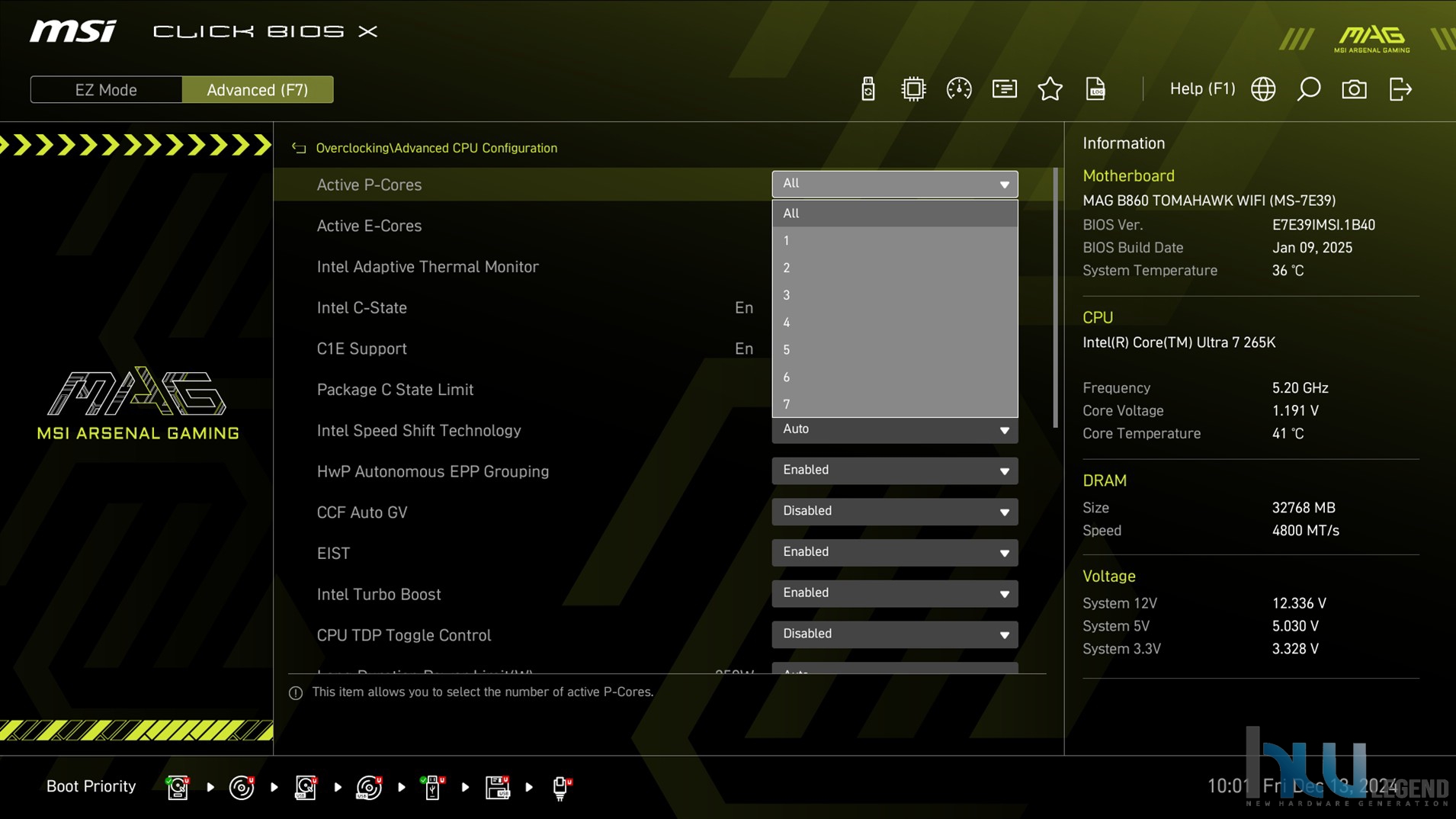The height and width of the screenshot is (819, 1456).
Task: Open Intel Speed Shift Technology dropdown
Action: tap(894, 430)
